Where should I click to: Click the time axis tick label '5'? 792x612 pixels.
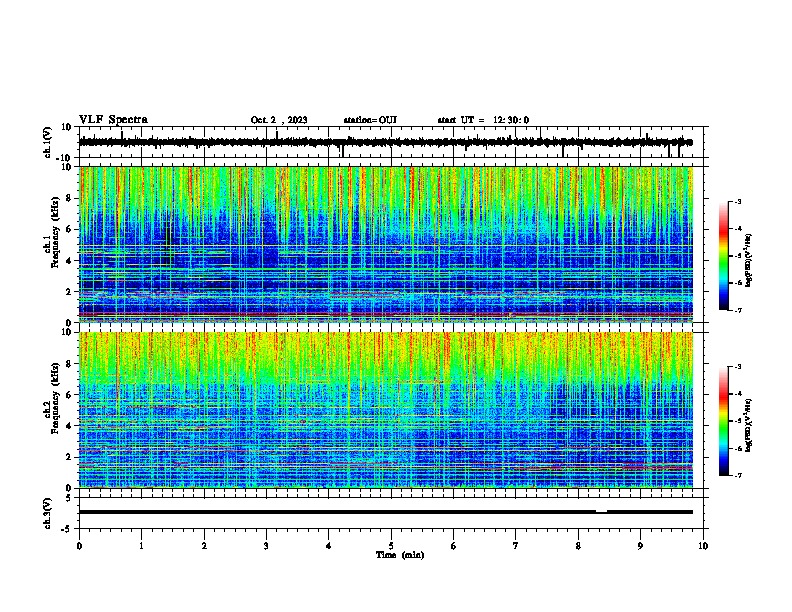pos(391,546)
